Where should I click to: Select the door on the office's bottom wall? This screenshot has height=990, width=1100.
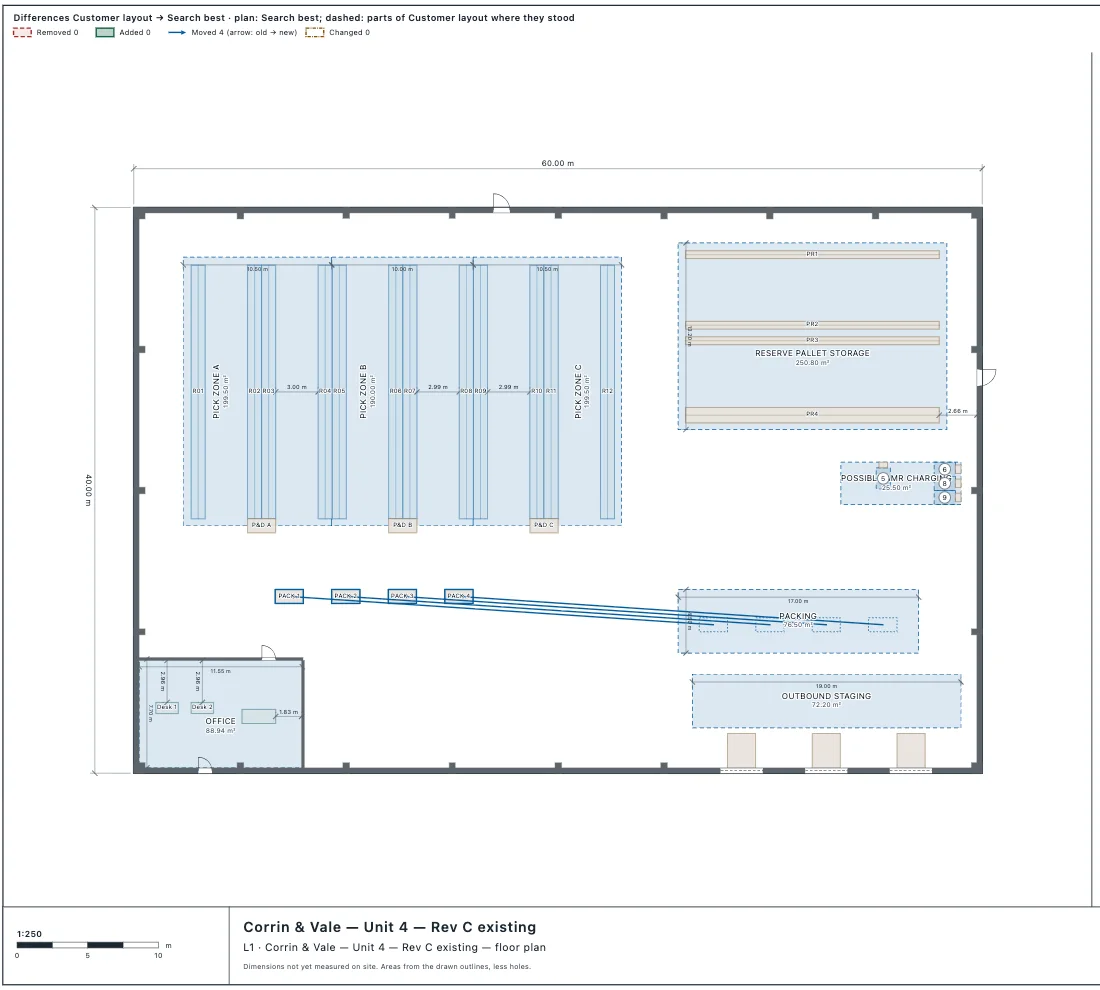coord(204,765)
